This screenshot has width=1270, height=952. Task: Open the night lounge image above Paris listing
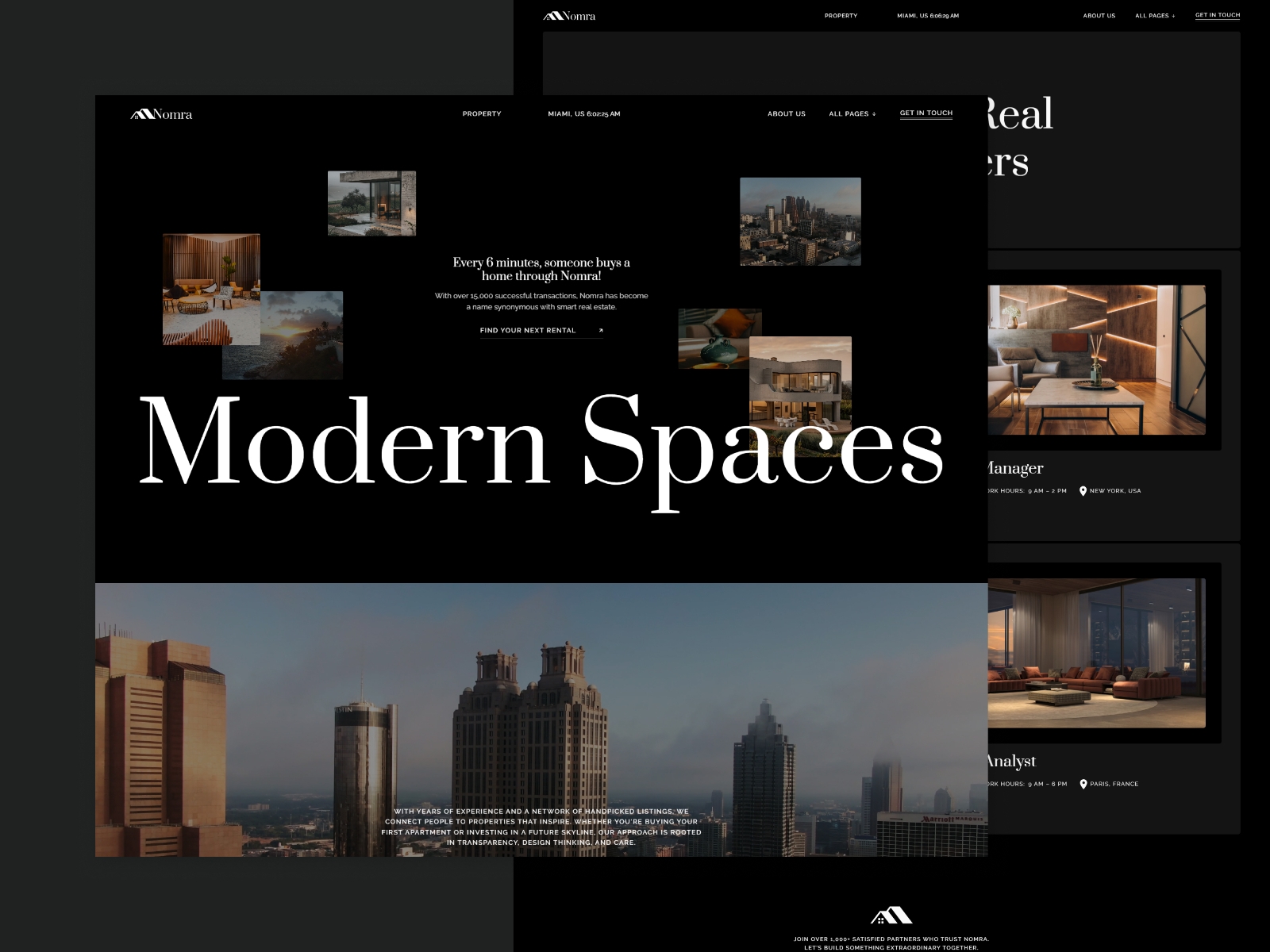1096,653
